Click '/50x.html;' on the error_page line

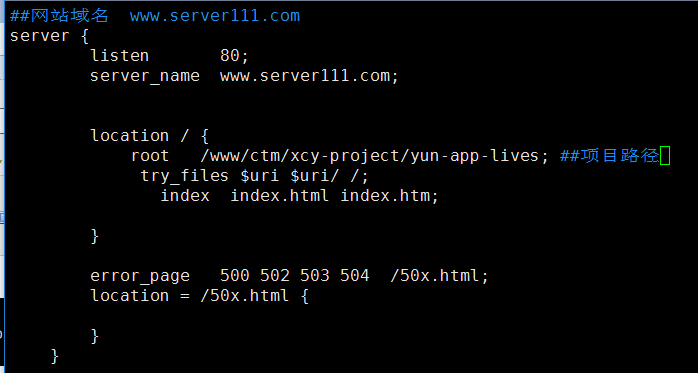[439, 276]
